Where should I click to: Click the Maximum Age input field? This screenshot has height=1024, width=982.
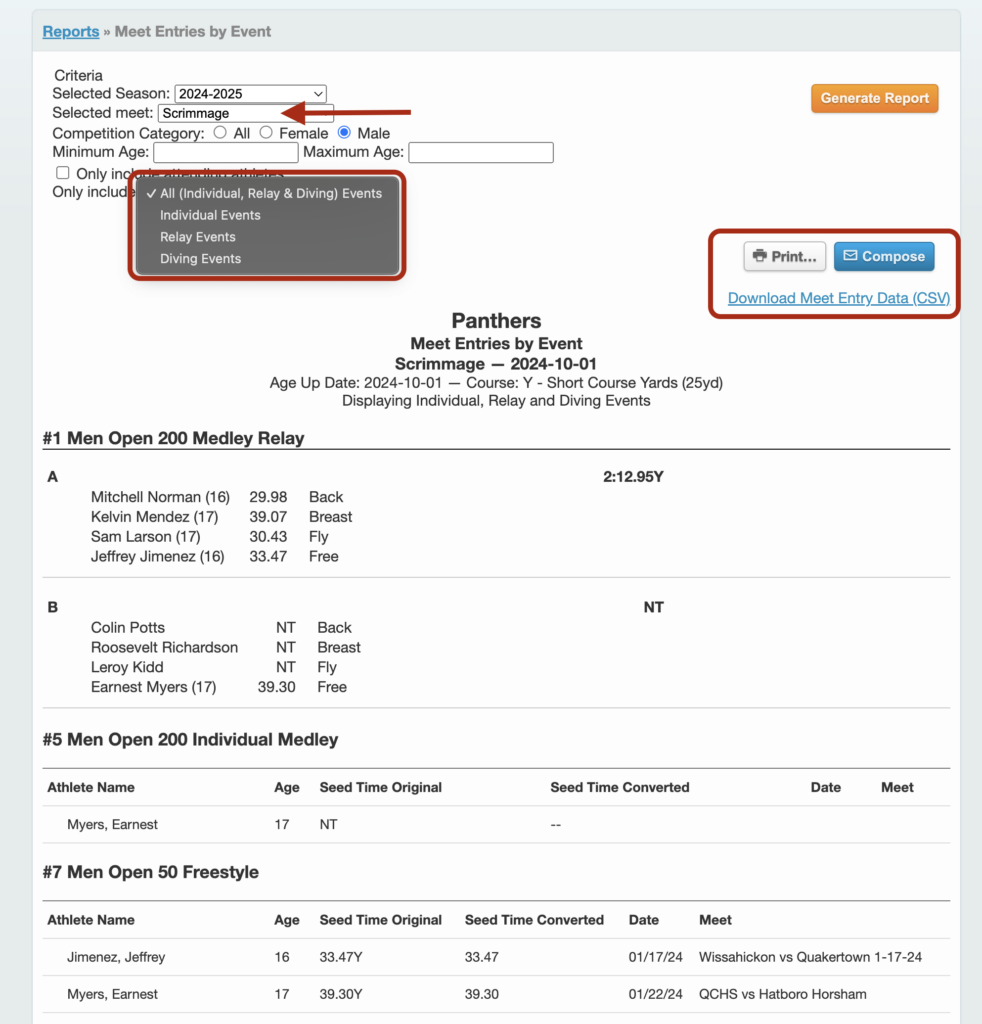[481, 152]
